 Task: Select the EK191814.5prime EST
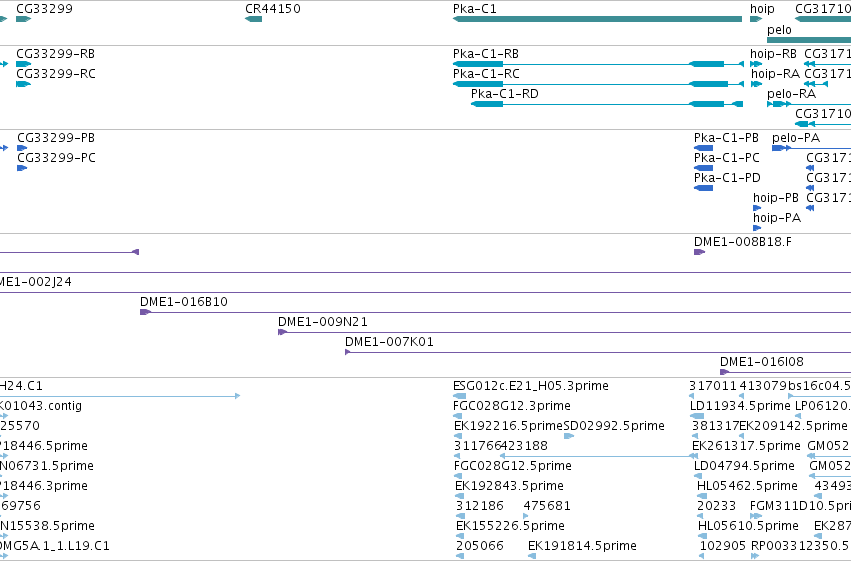point(532,556)
